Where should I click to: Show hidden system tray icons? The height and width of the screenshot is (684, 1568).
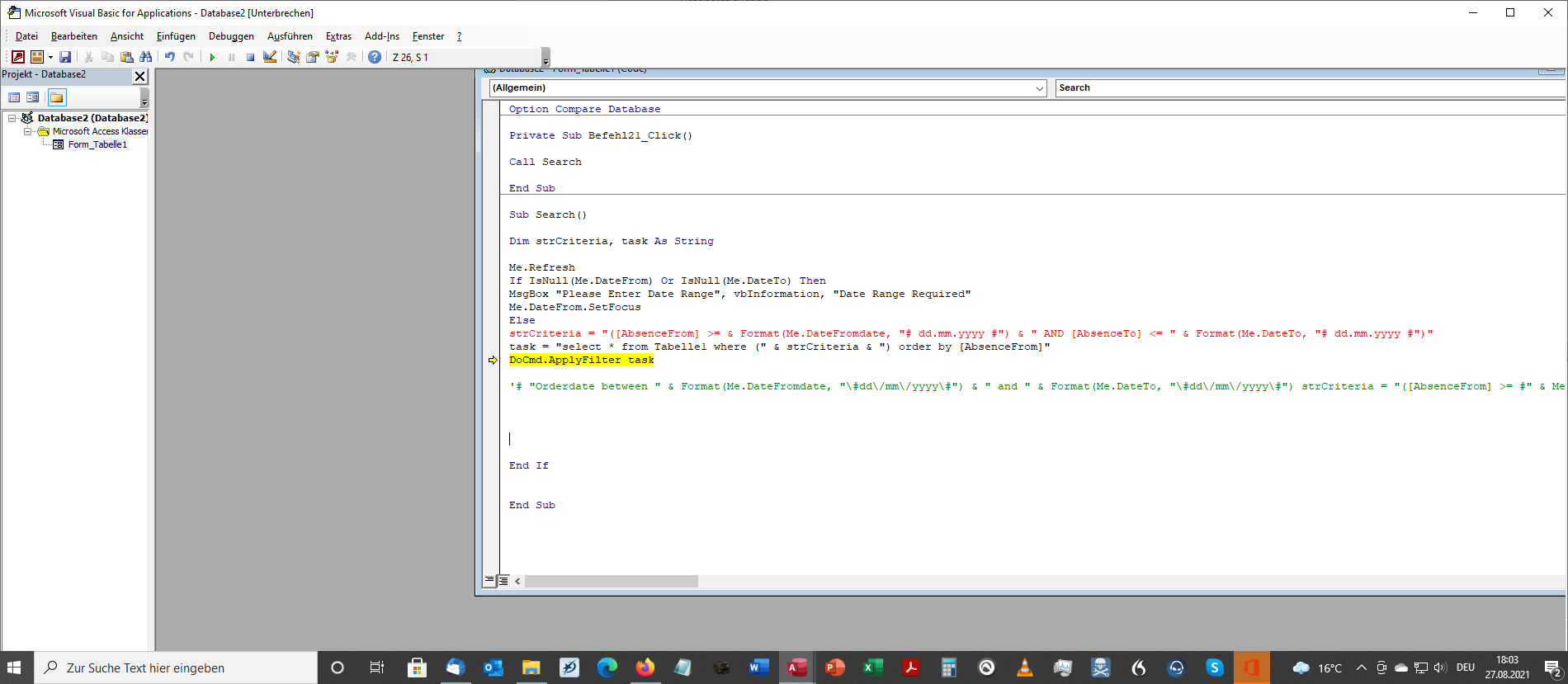coord(1362,667)
